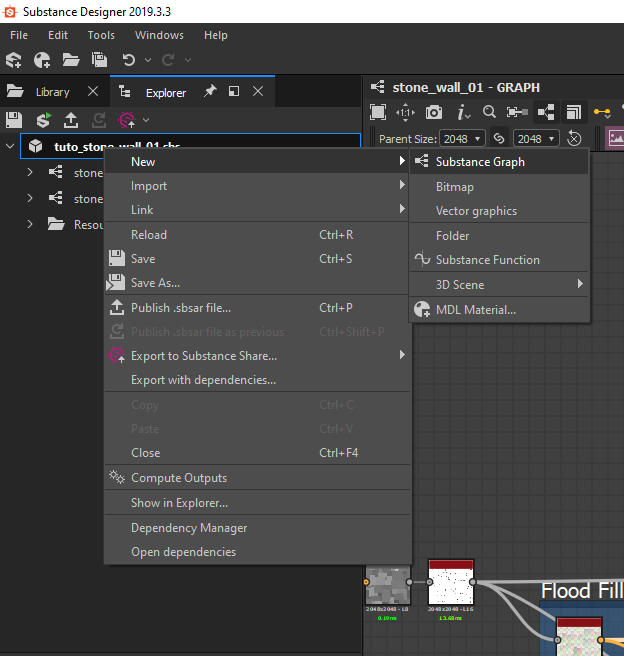Open a package with the folder icon
624x656 pixels.
[x=71, y=60]
